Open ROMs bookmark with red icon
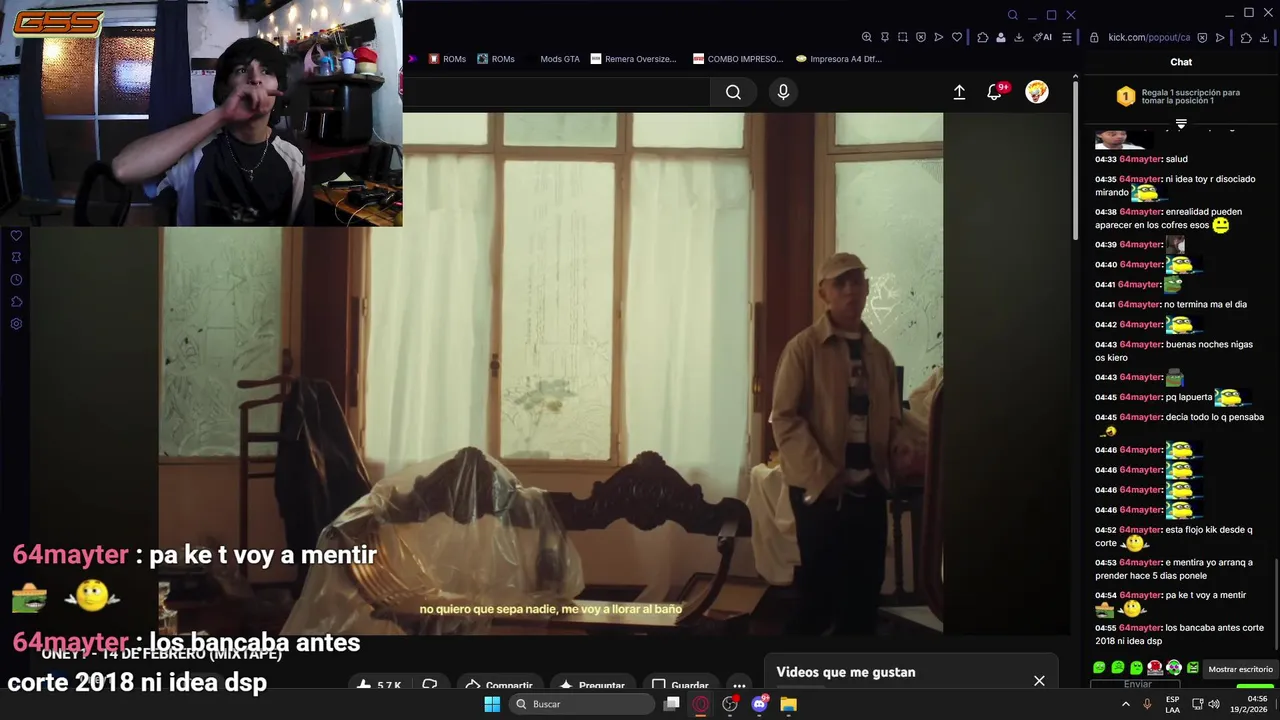1280x720 pixels. click(447, 59)
